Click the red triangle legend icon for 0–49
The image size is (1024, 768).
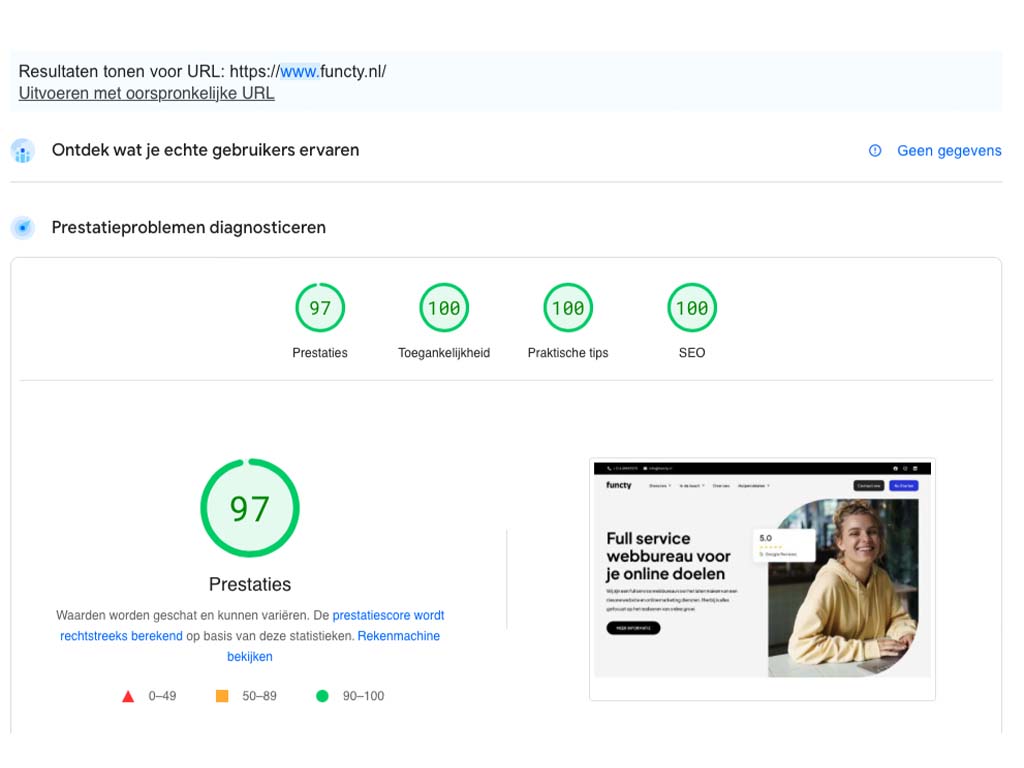(128, 696)
